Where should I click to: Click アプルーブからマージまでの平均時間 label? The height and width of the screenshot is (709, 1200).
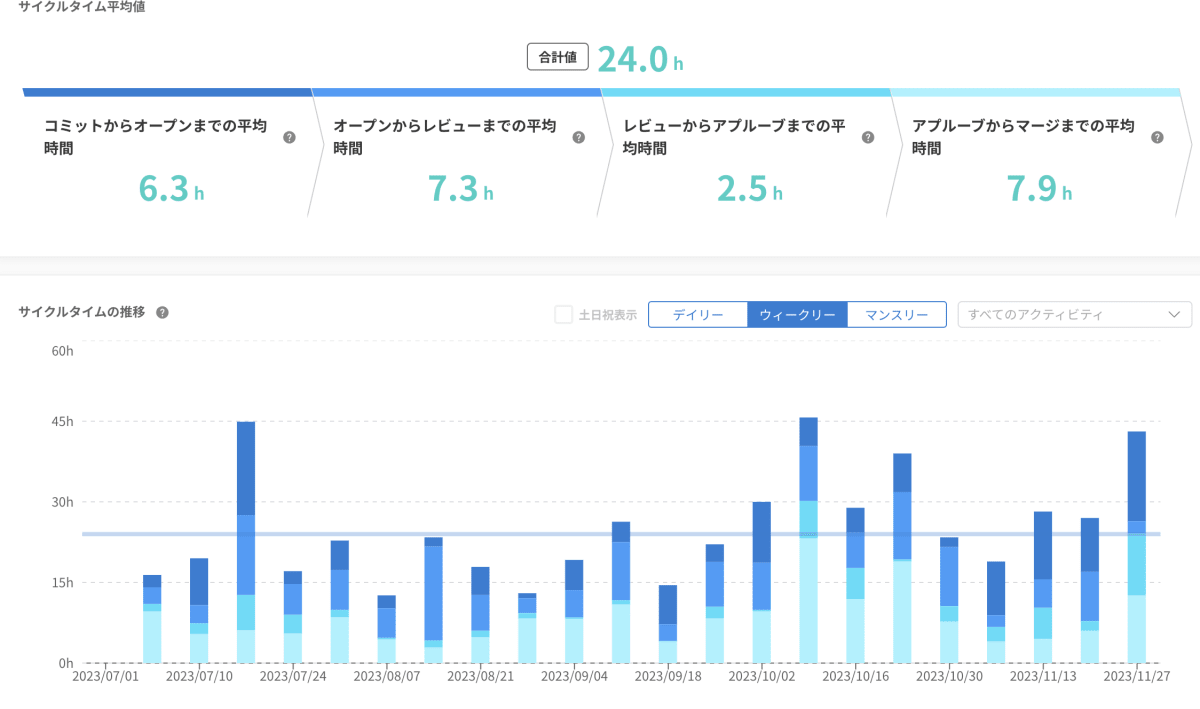coord(1023,137)
